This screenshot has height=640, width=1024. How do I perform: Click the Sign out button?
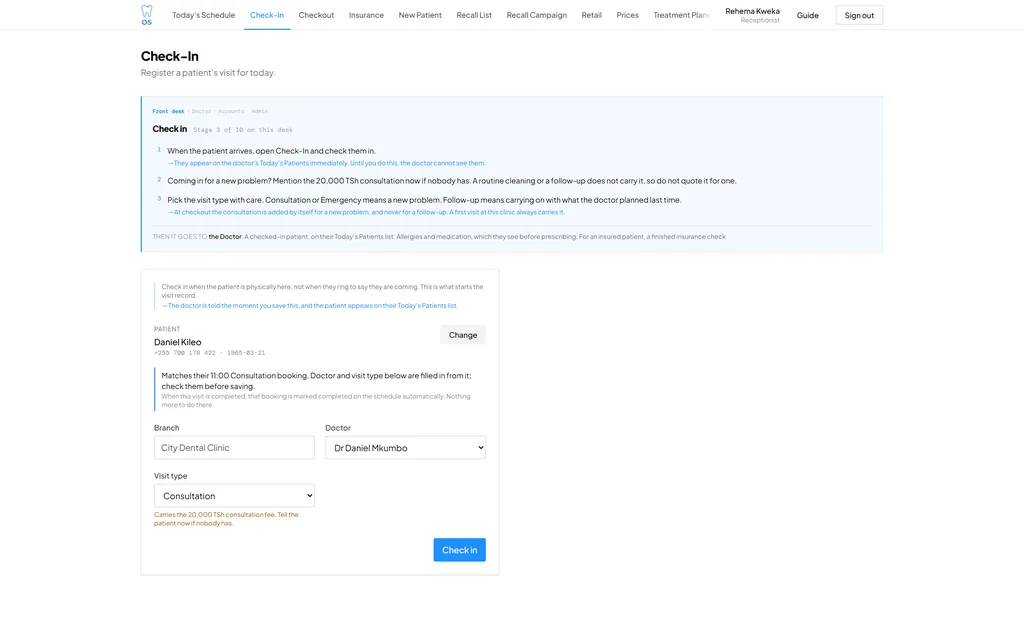(859, 15)
